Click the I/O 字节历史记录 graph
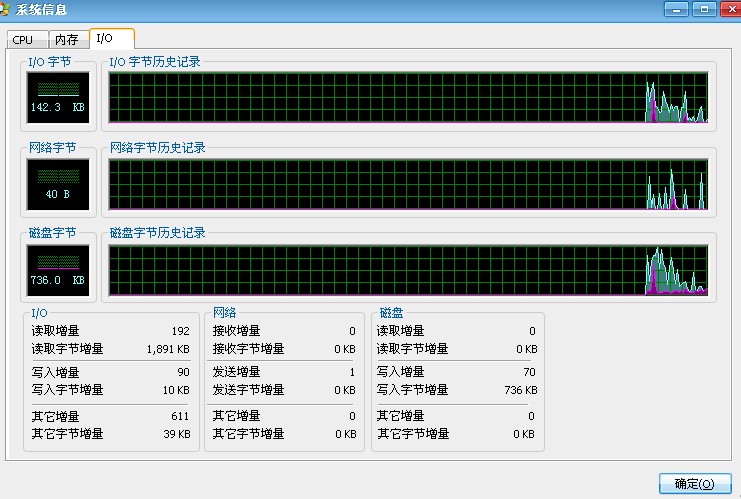Viewport: 741px width, 499px height. (x=408, y=97)
